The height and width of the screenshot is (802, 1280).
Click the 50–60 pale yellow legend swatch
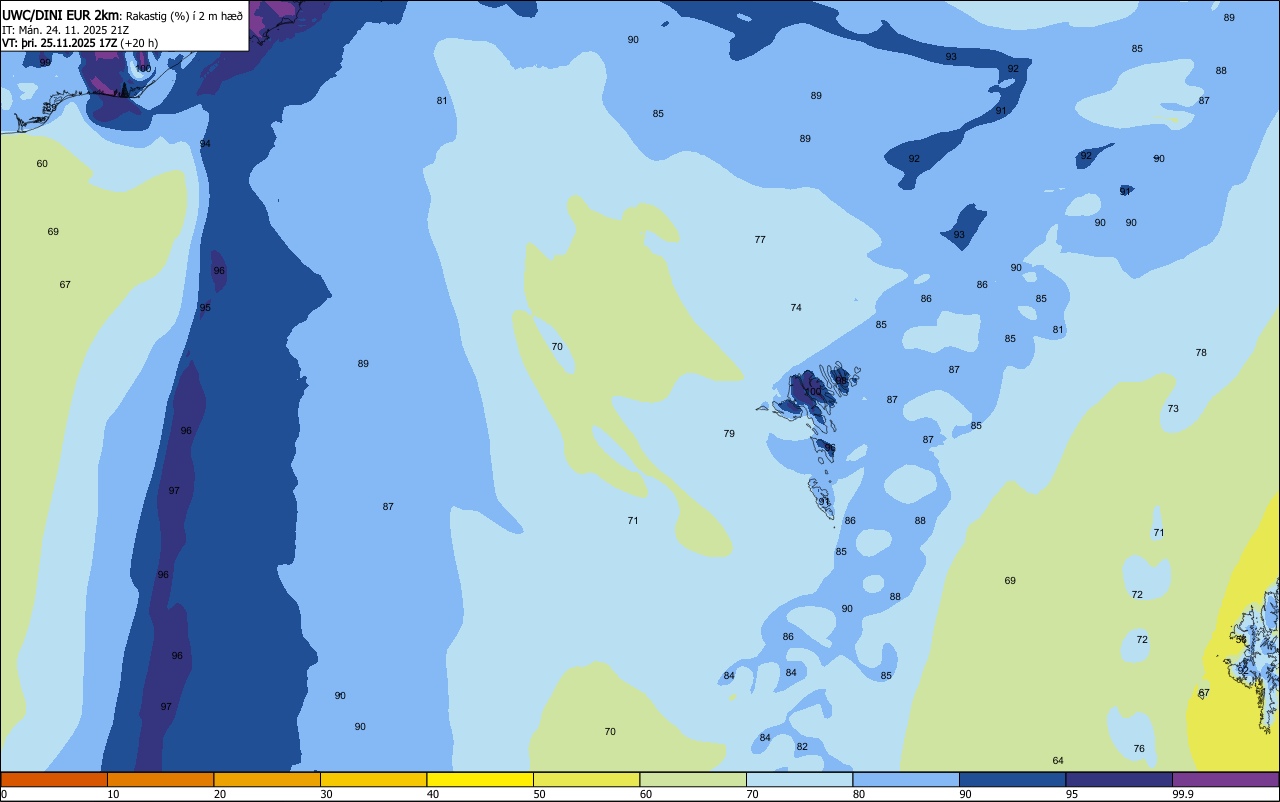[x=586, y=779]
